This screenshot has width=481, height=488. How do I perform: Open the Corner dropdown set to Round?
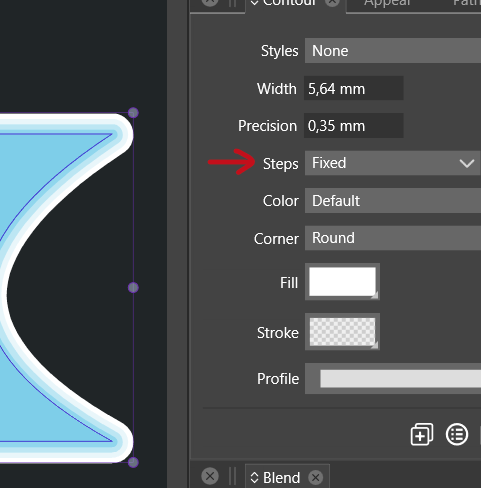[393, 238]
